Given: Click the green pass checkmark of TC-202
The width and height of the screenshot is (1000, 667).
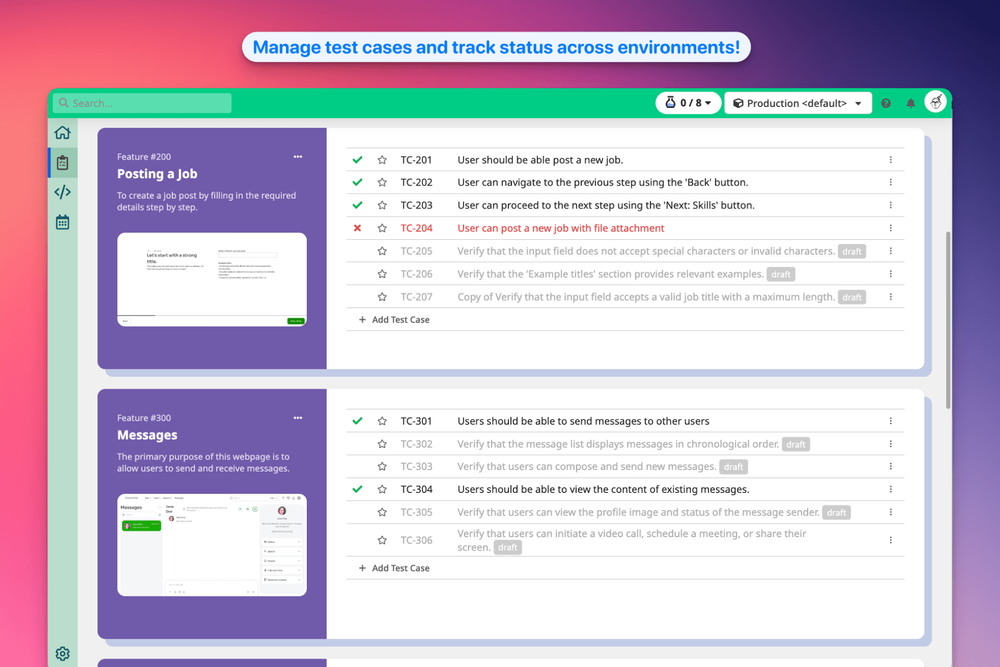Looking at the screenshot, I should (x=357, y=182).
